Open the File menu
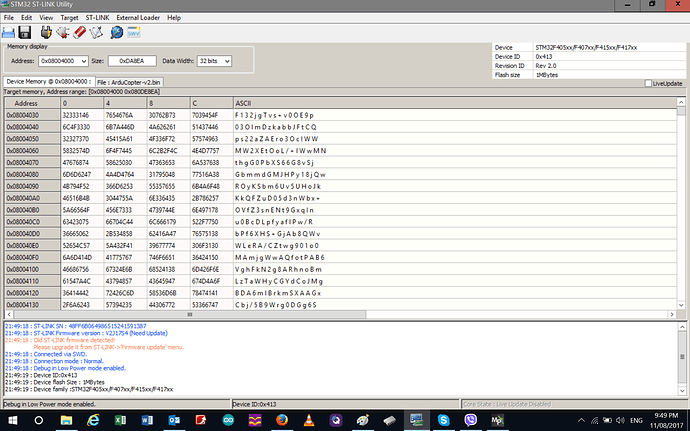The width and height of the screenshot is (690, 431). (9, 18)
